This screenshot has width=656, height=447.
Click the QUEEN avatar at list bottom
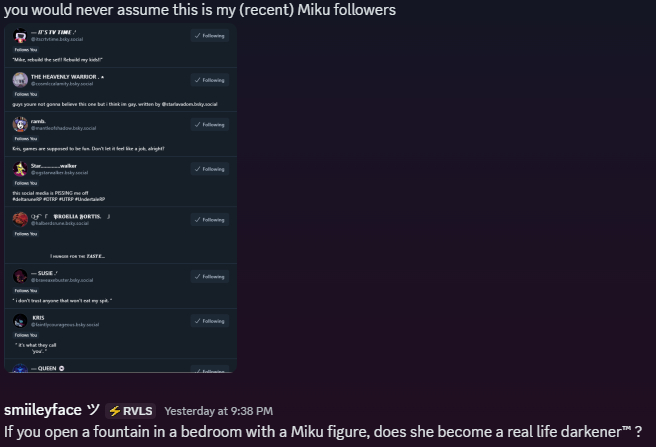tap(20, 368)
